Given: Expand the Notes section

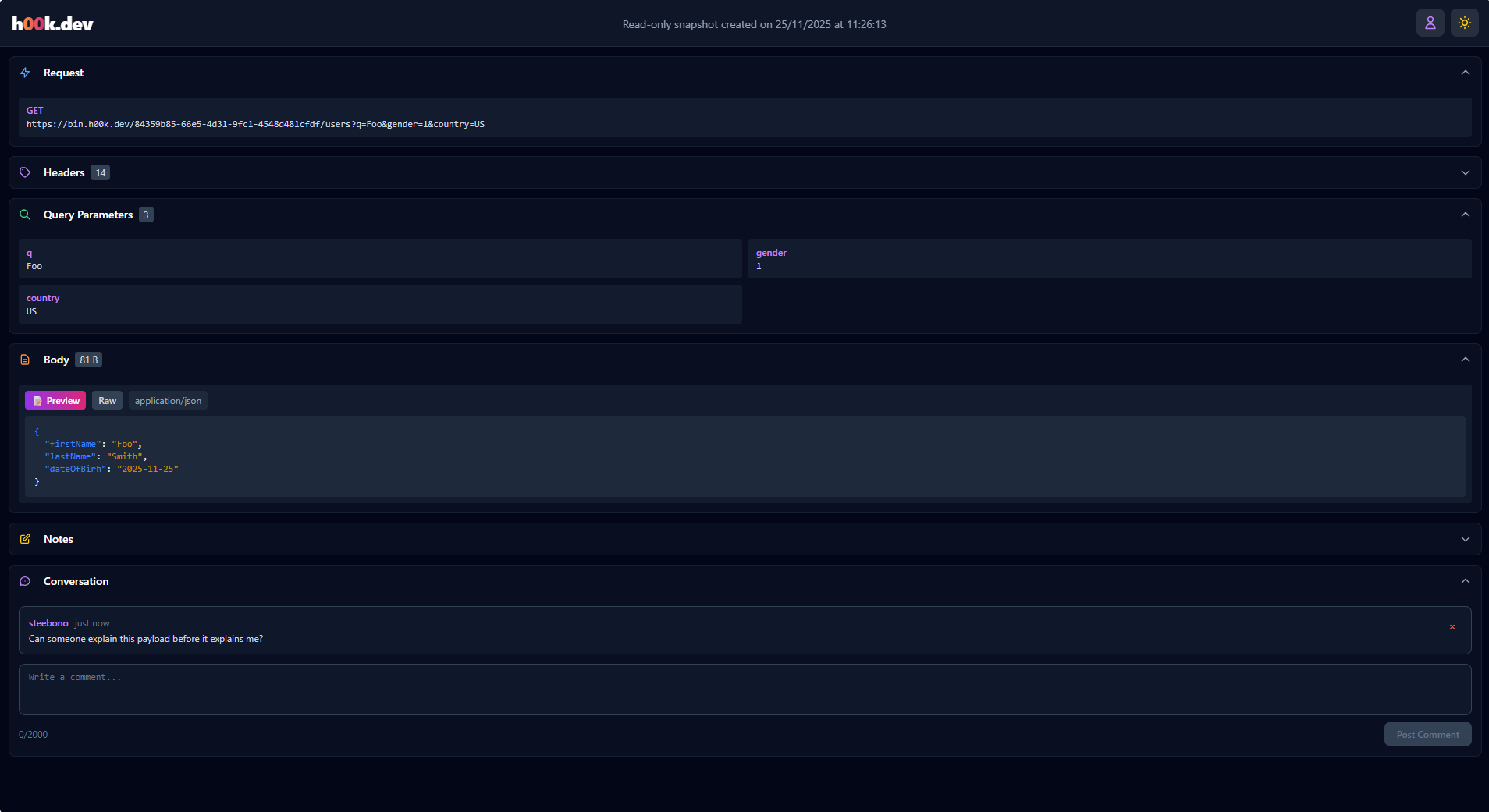Looking at the screenshot, I should (x=1465, y=538).
